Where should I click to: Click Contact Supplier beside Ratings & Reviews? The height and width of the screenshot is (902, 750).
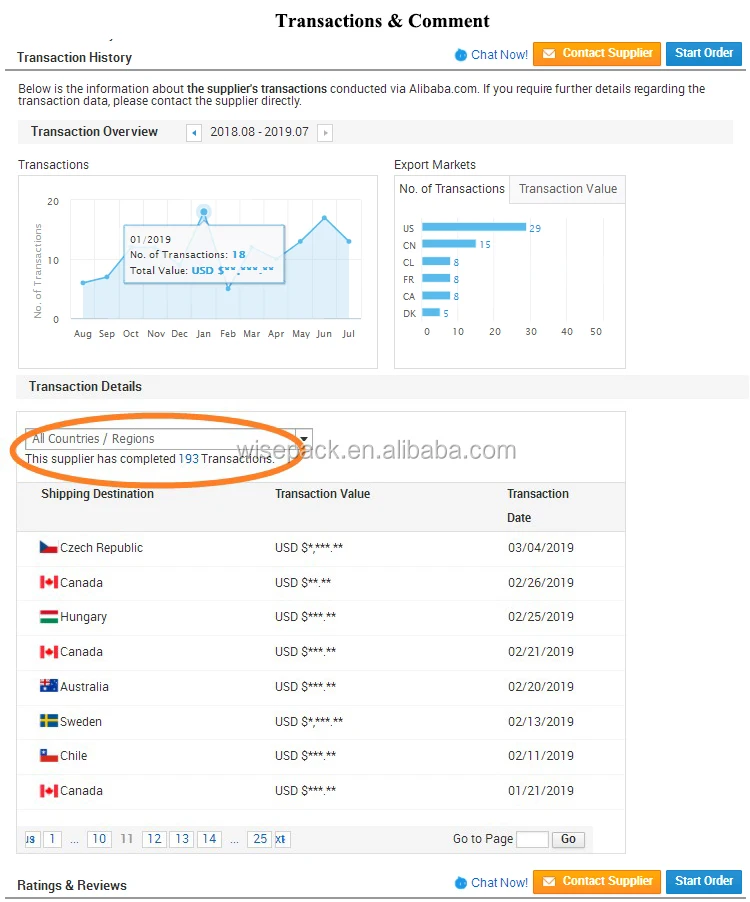(597, 881)
